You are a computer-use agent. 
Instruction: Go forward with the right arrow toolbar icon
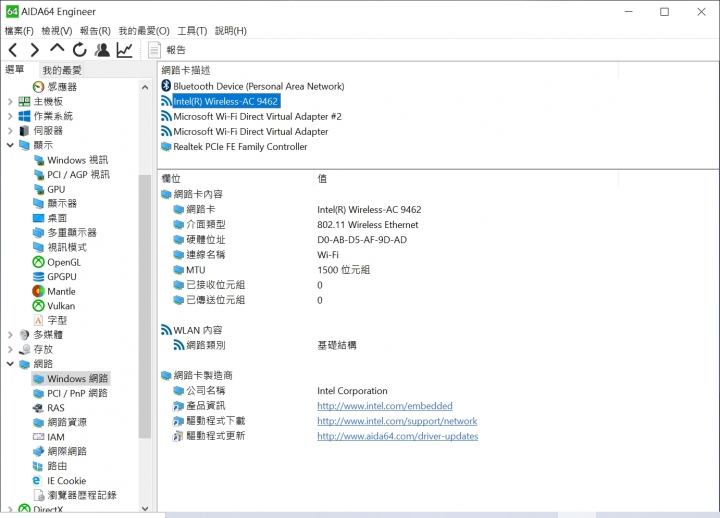pos(34,50)
